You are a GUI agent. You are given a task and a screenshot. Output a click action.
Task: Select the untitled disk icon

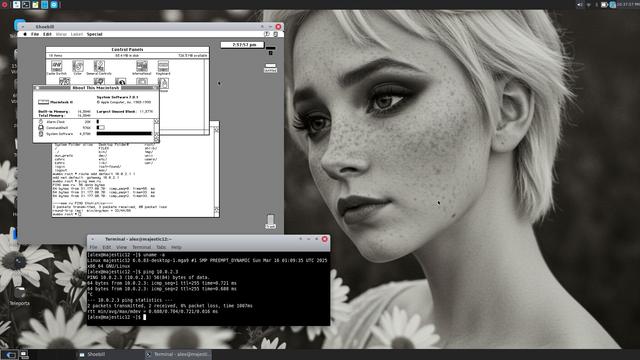(x=270, y=68)
